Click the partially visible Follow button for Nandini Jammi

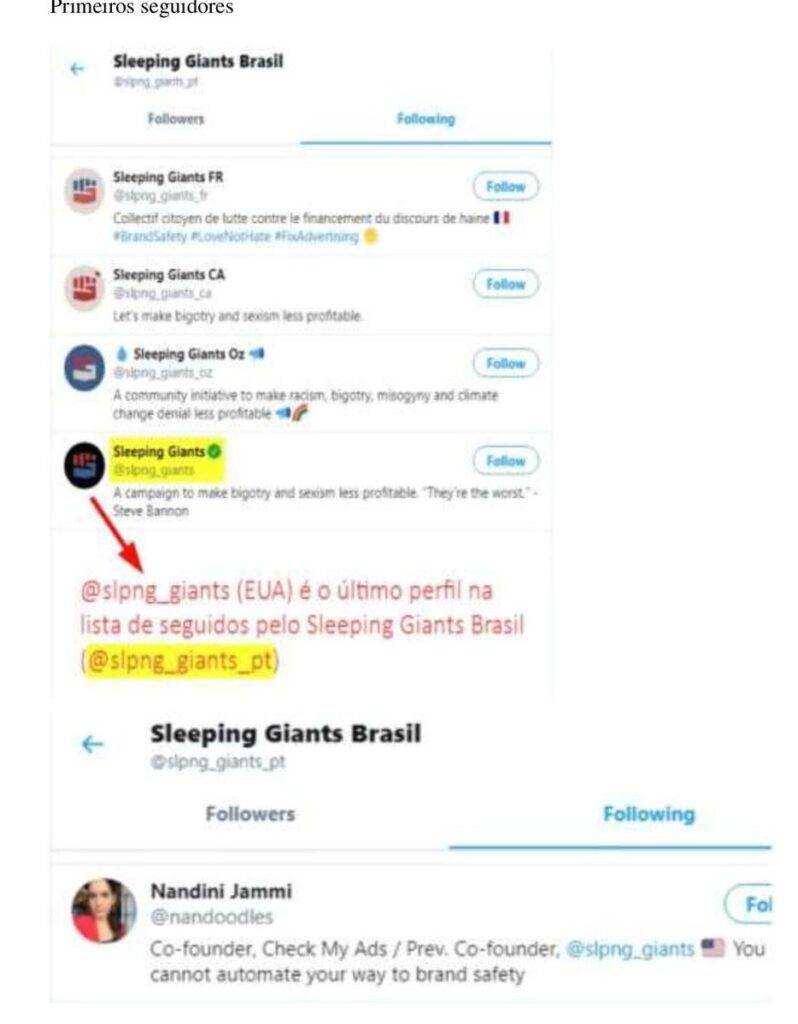(x=748, y=904)
